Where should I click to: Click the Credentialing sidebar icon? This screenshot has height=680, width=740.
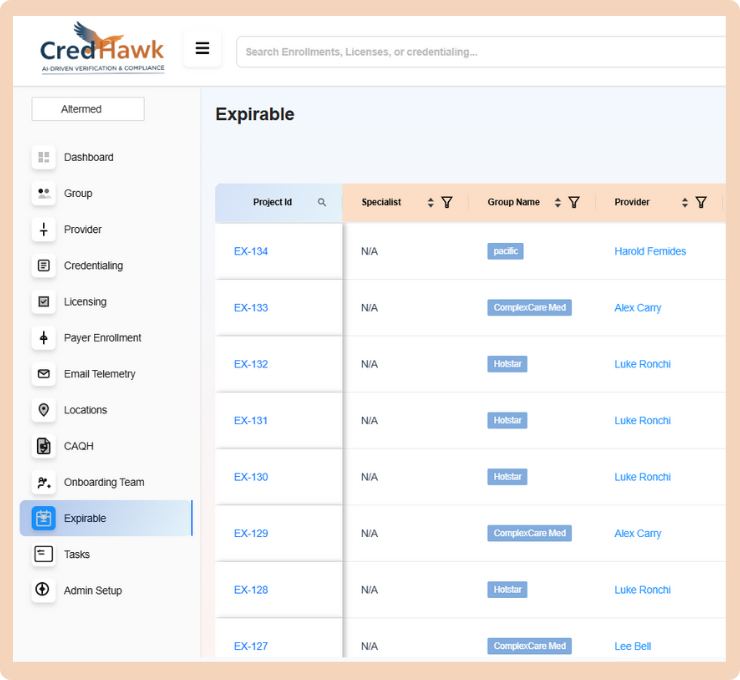click(43, 266)
